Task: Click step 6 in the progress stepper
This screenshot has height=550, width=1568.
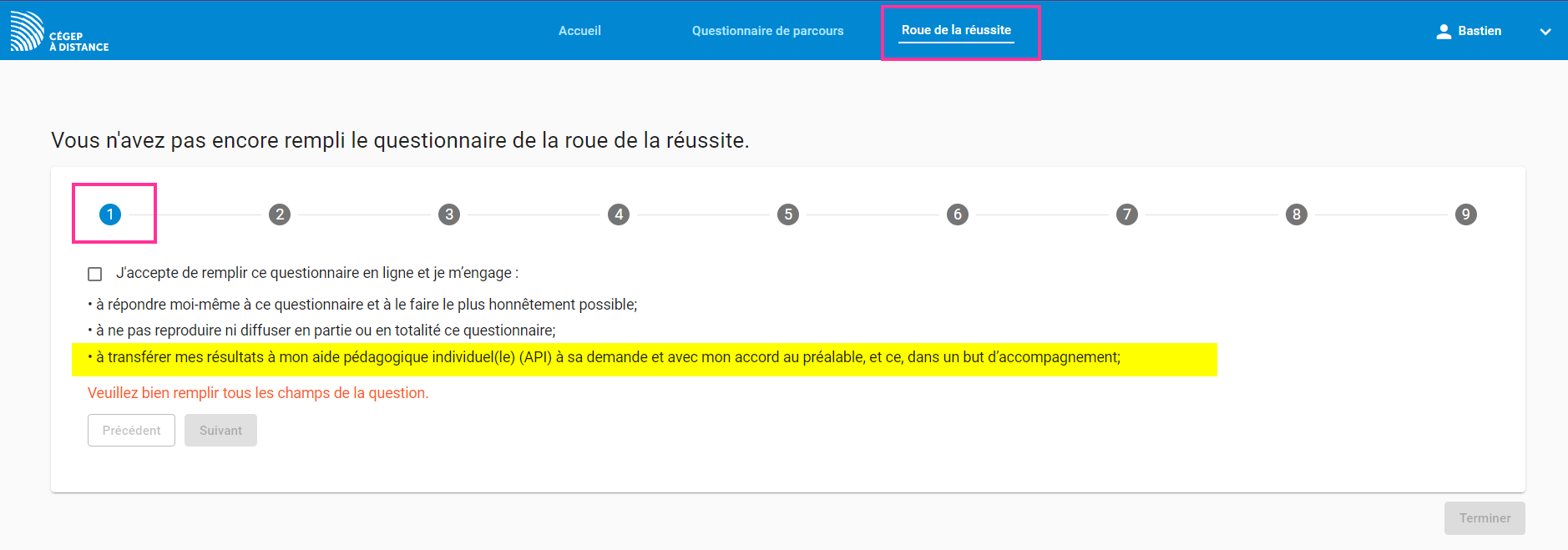Action: click(958, 214)
